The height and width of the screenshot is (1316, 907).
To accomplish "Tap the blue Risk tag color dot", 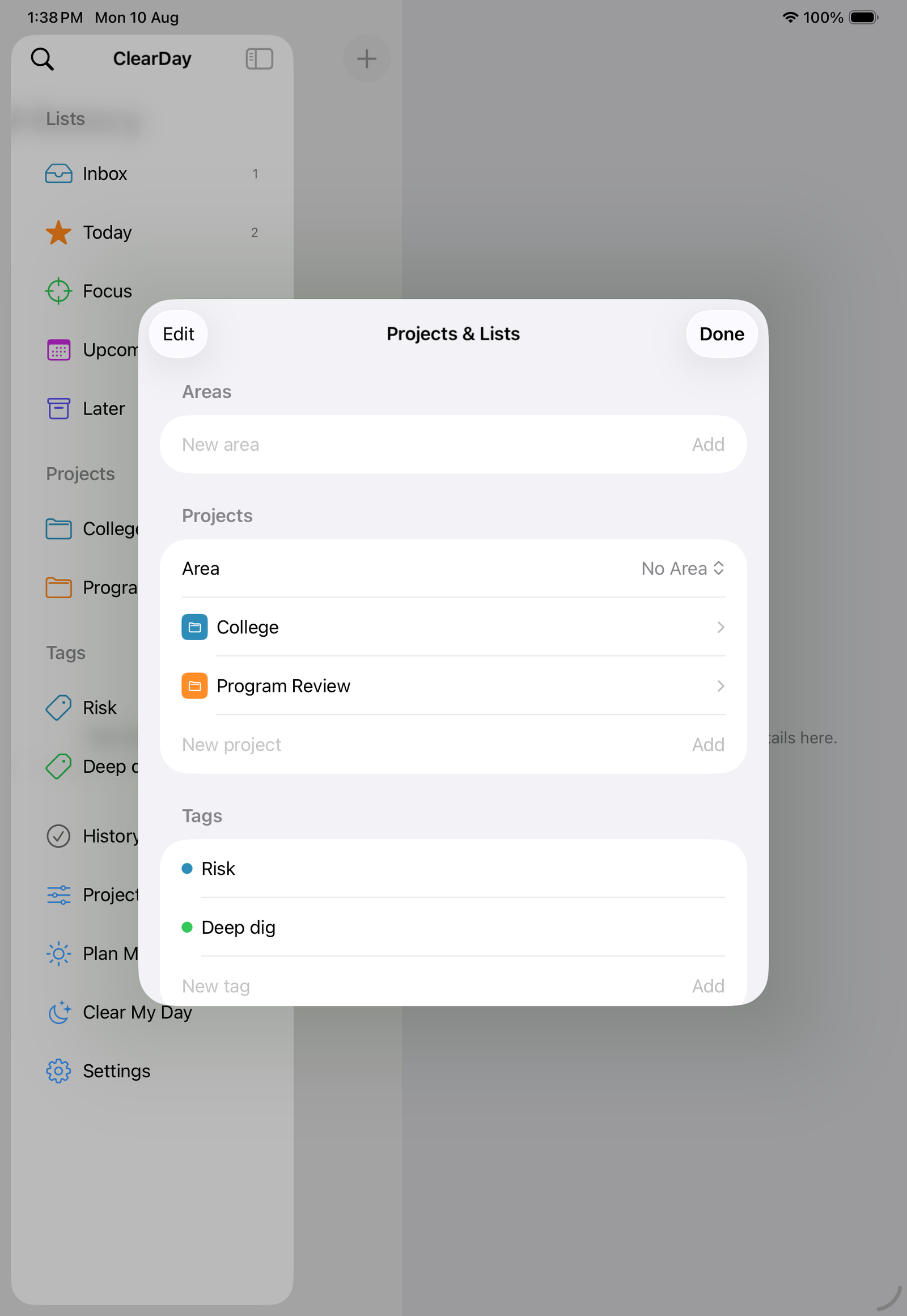I will tap(187, 869).
